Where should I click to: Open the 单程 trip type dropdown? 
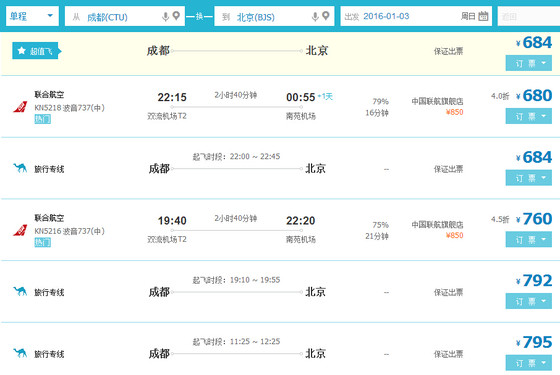click(x=32, y=16)
